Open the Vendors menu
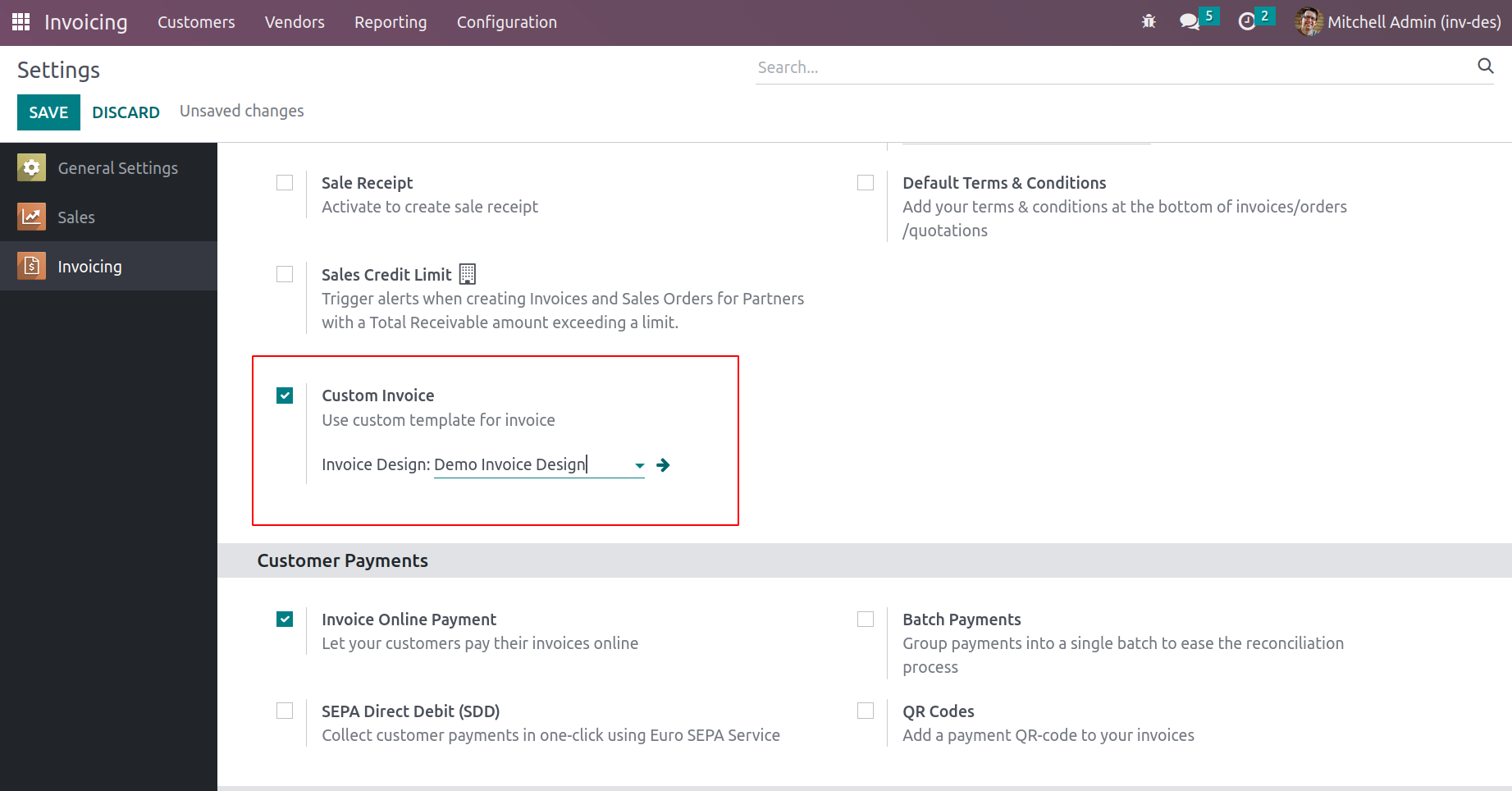The width and height of the screenshot is (1512, 791). [x=295, y=22]
